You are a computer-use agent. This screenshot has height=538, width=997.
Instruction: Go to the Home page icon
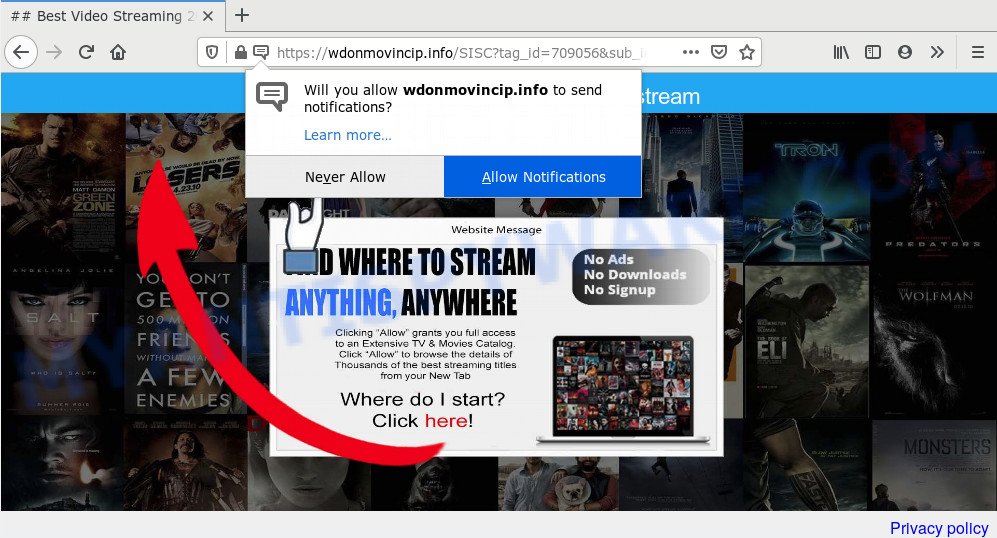[118, 52]
